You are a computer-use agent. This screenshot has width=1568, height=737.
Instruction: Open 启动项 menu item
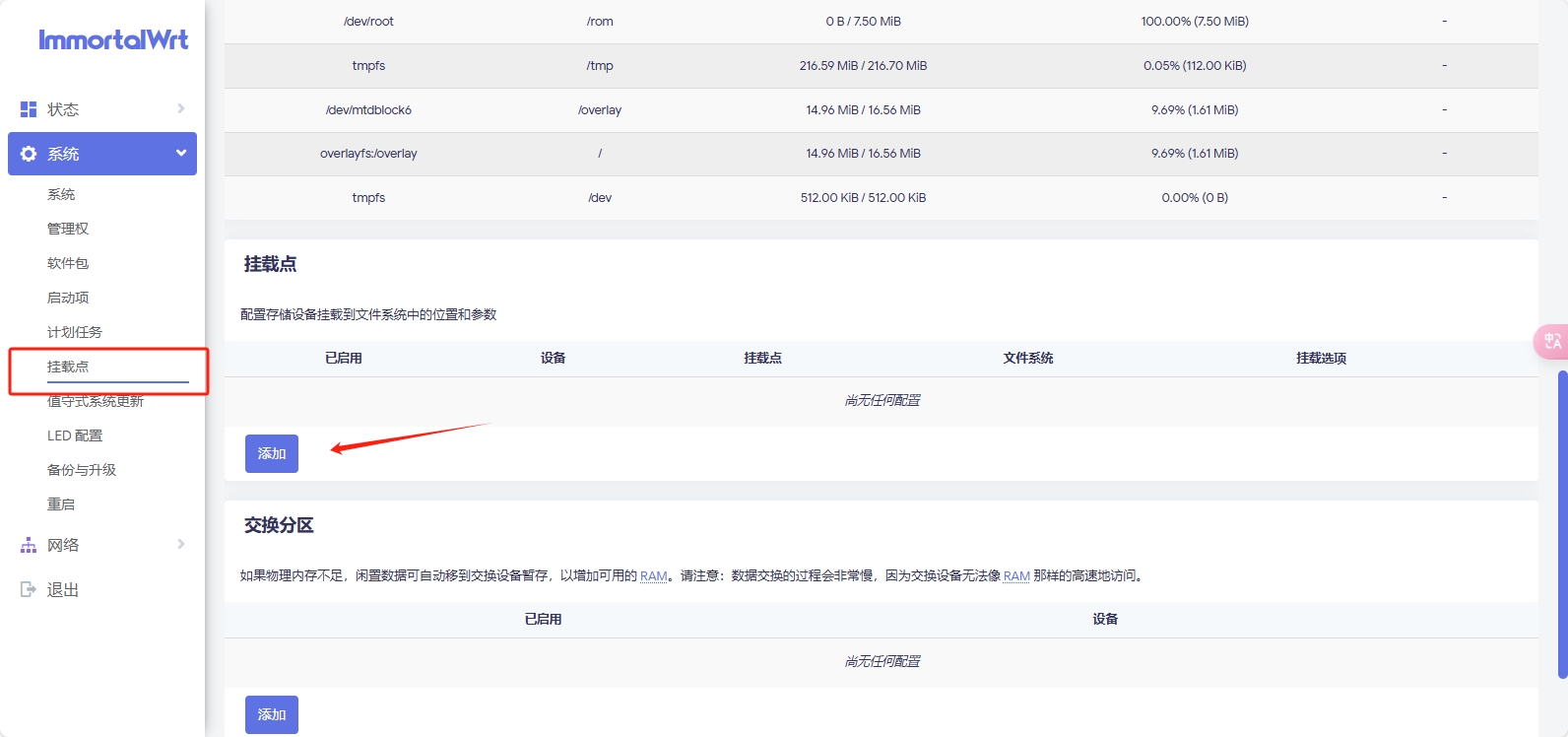[x=68, y=298]
